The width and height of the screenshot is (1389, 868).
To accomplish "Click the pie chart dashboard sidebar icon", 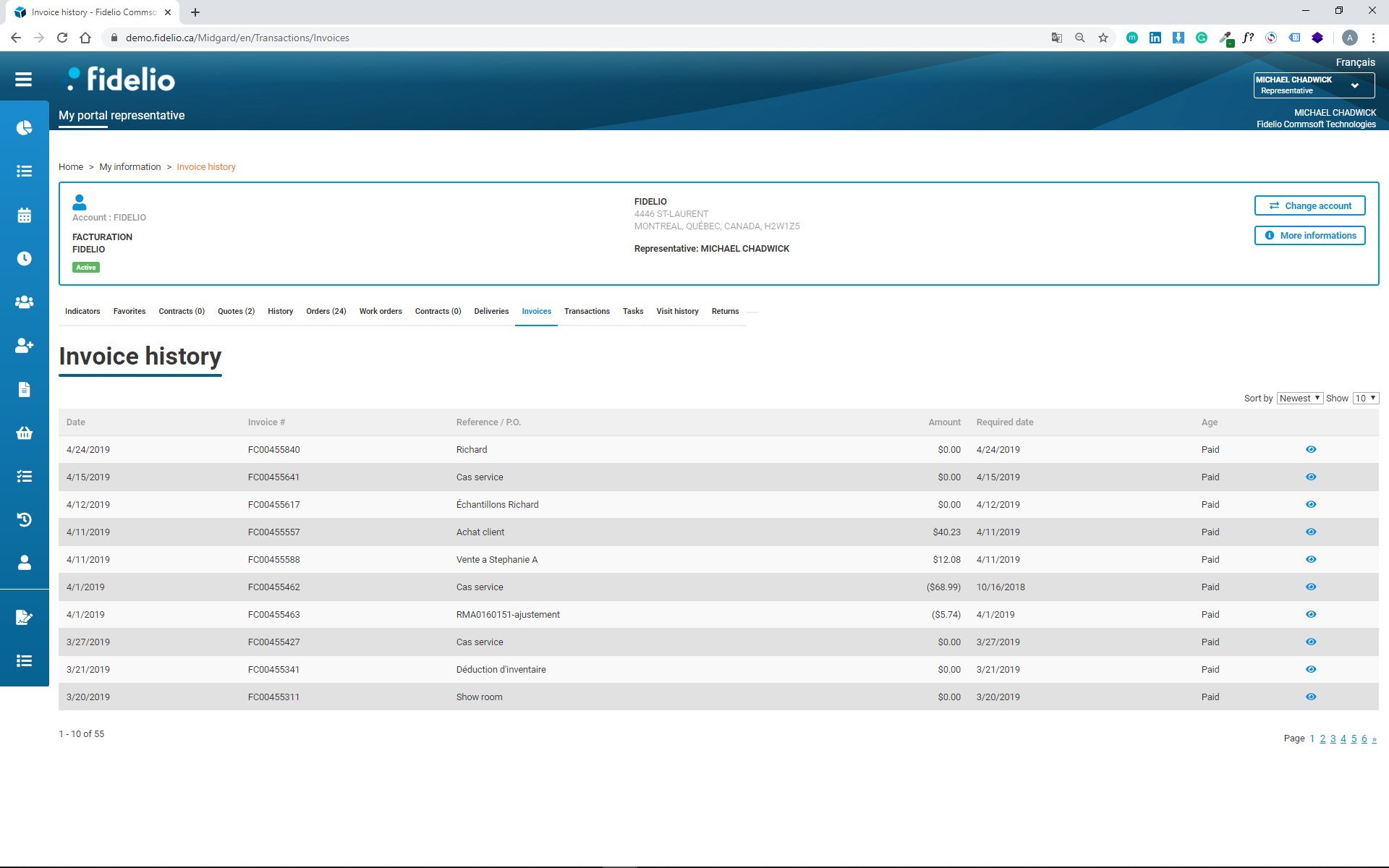I will 24,128.
